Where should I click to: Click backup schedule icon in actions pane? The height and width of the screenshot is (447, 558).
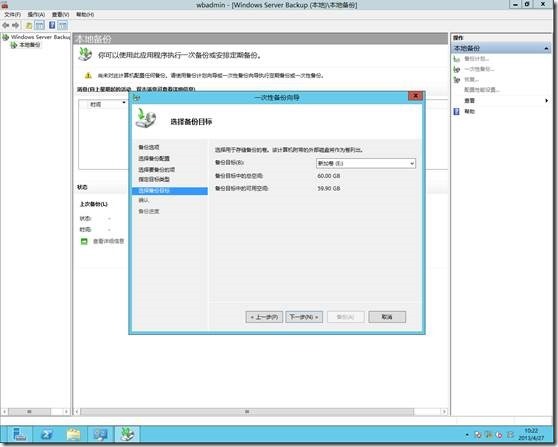457,59
